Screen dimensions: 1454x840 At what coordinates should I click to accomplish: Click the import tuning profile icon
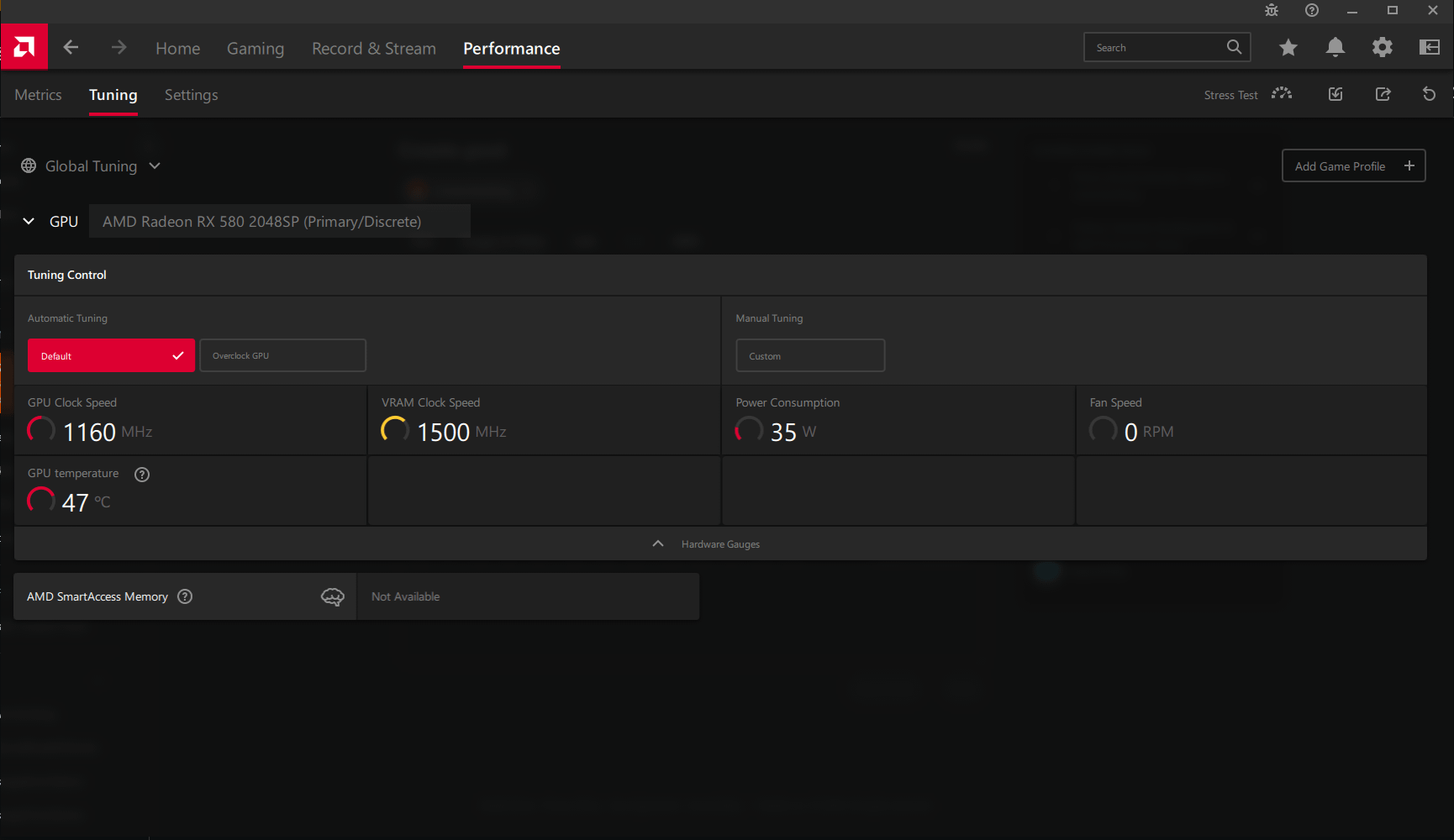tap(1335, 94)
